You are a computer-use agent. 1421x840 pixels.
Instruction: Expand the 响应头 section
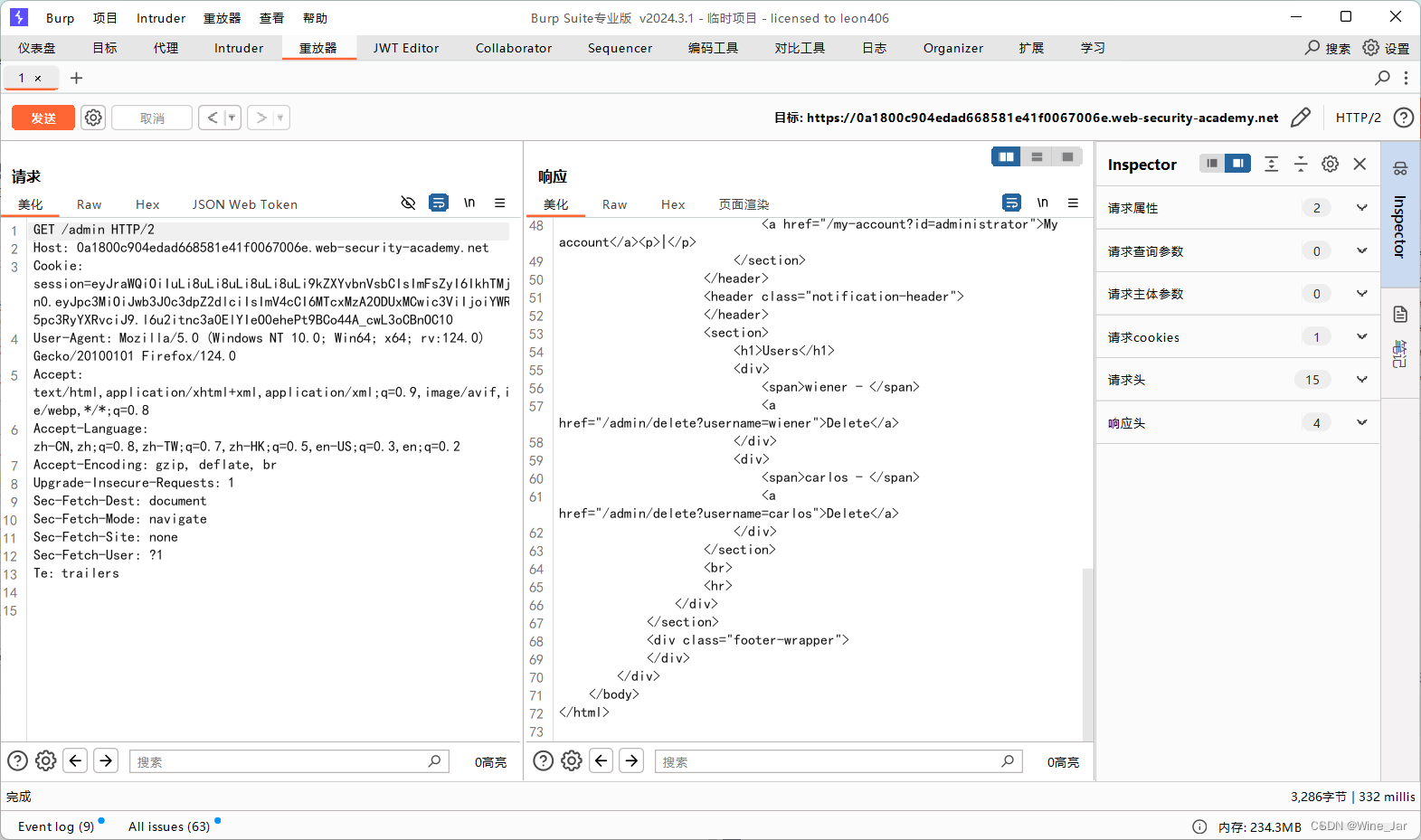(1237, 423)
